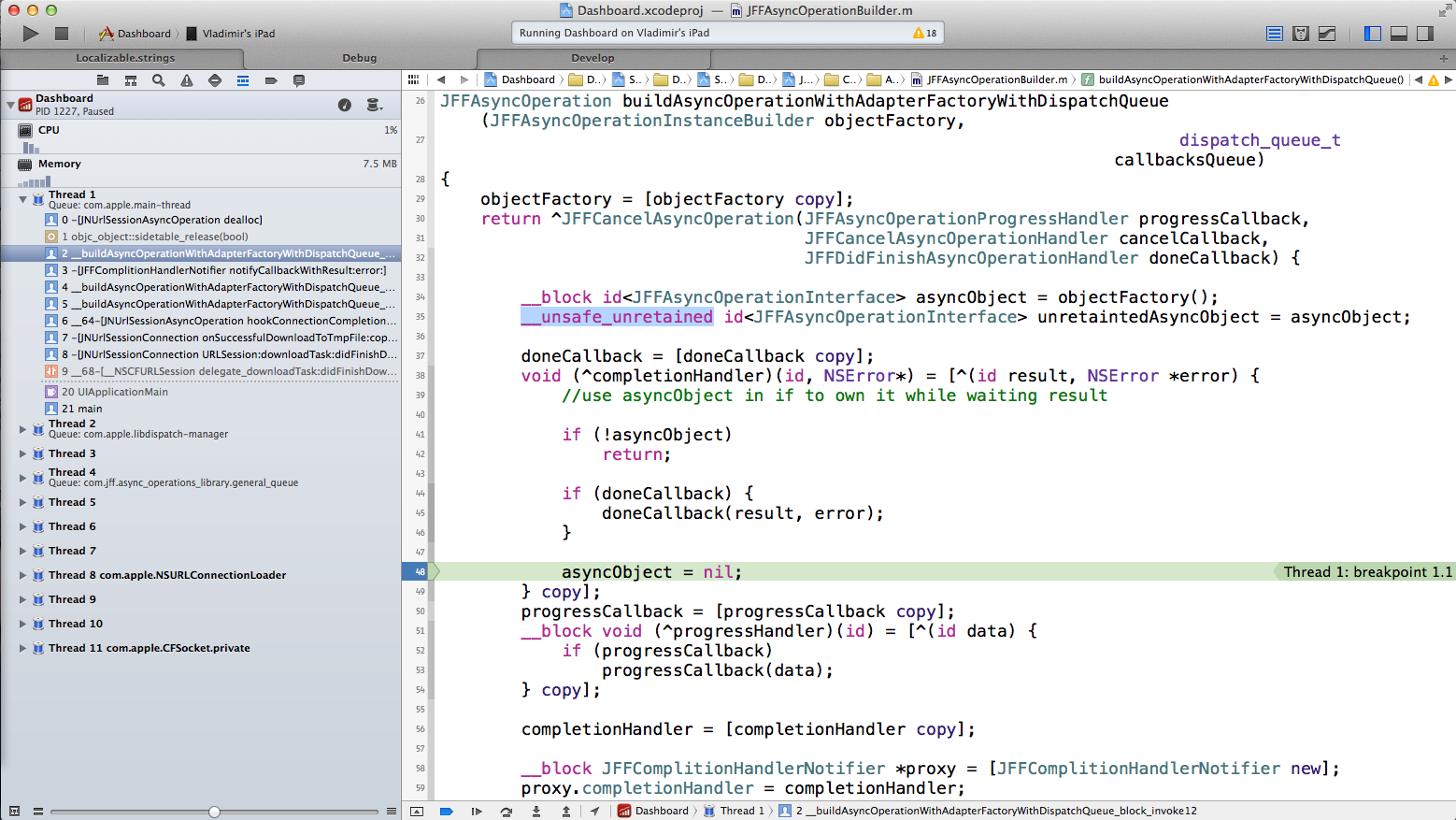1456x820 pixels.
Task: Switch to the Debug tab
Action: tap(359, 58)
